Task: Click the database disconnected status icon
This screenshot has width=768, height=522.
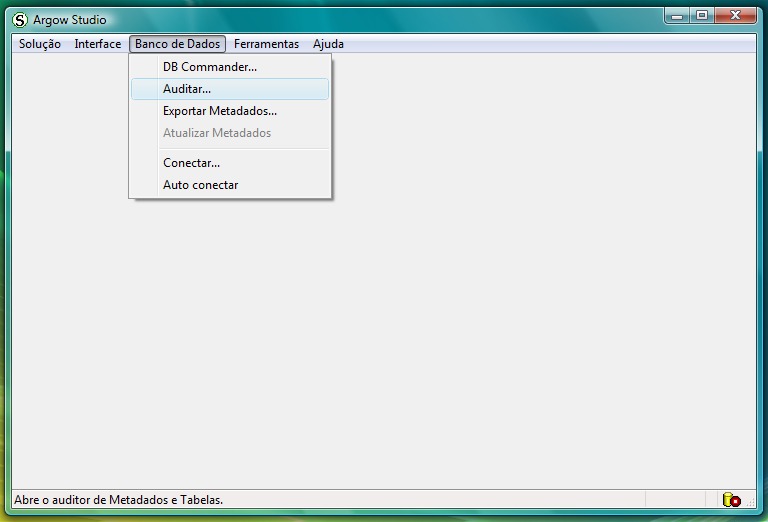Action: [731, 500]
